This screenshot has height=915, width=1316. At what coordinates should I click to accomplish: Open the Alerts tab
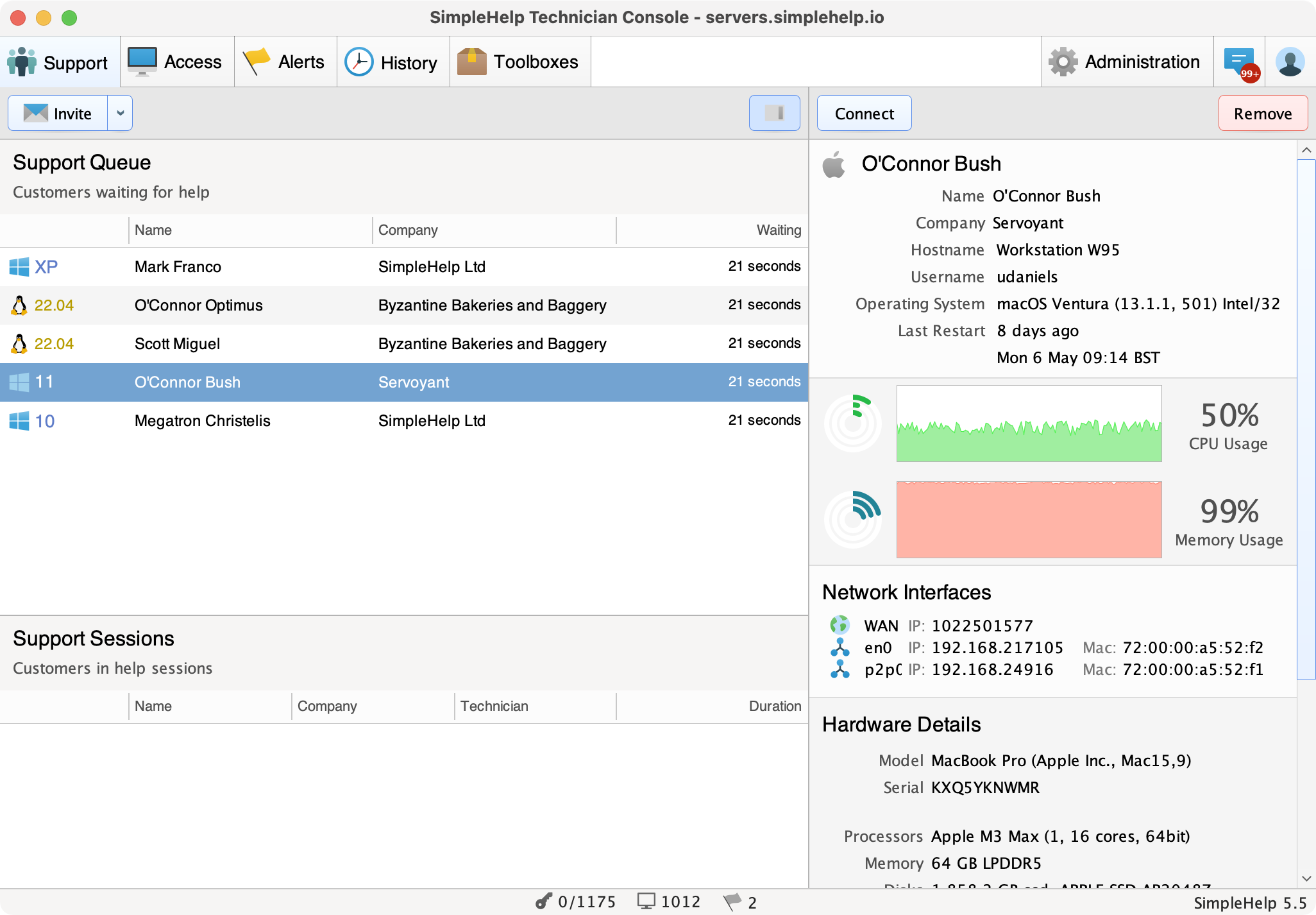click(x=285, y=62)
